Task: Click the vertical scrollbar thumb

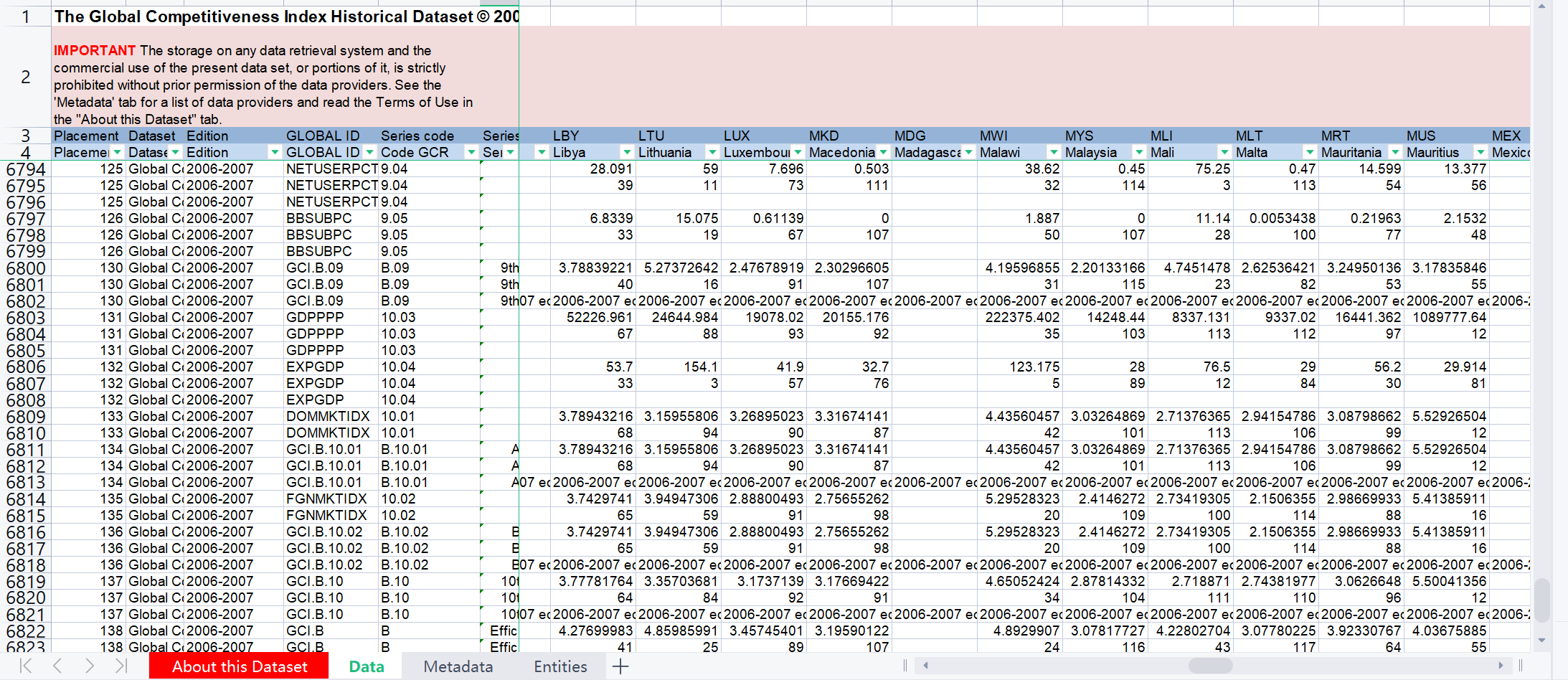Action: 1541,600
